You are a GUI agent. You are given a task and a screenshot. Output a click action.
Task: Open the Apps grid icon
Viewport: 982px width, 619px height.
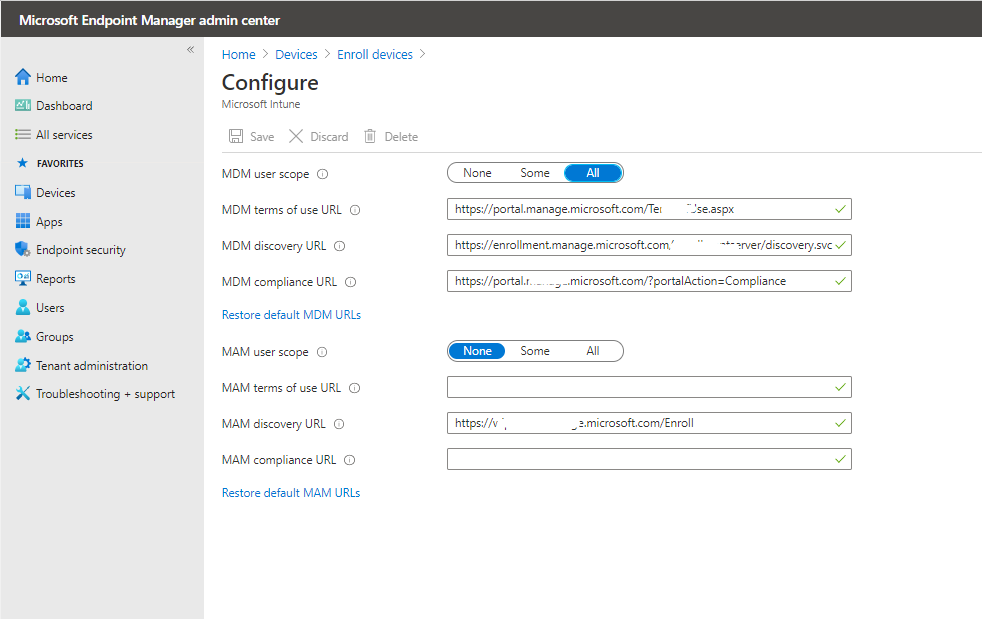coord(23,221)
